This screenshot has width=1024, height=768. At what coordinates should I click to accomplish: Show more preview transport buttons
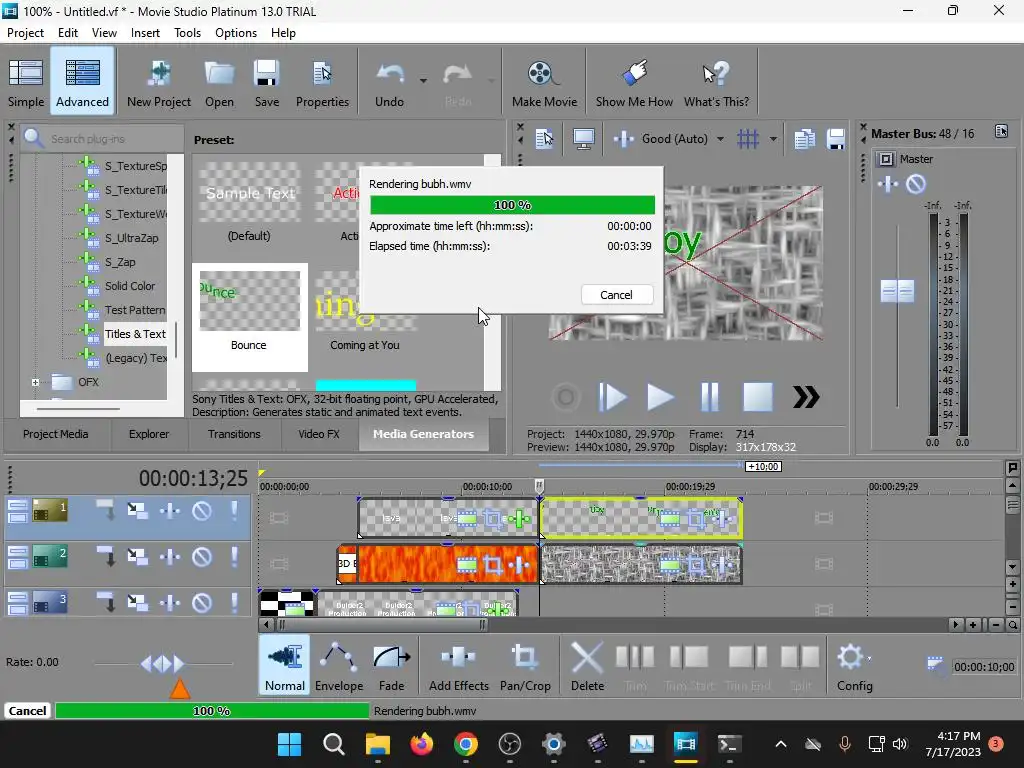point(806,397)
